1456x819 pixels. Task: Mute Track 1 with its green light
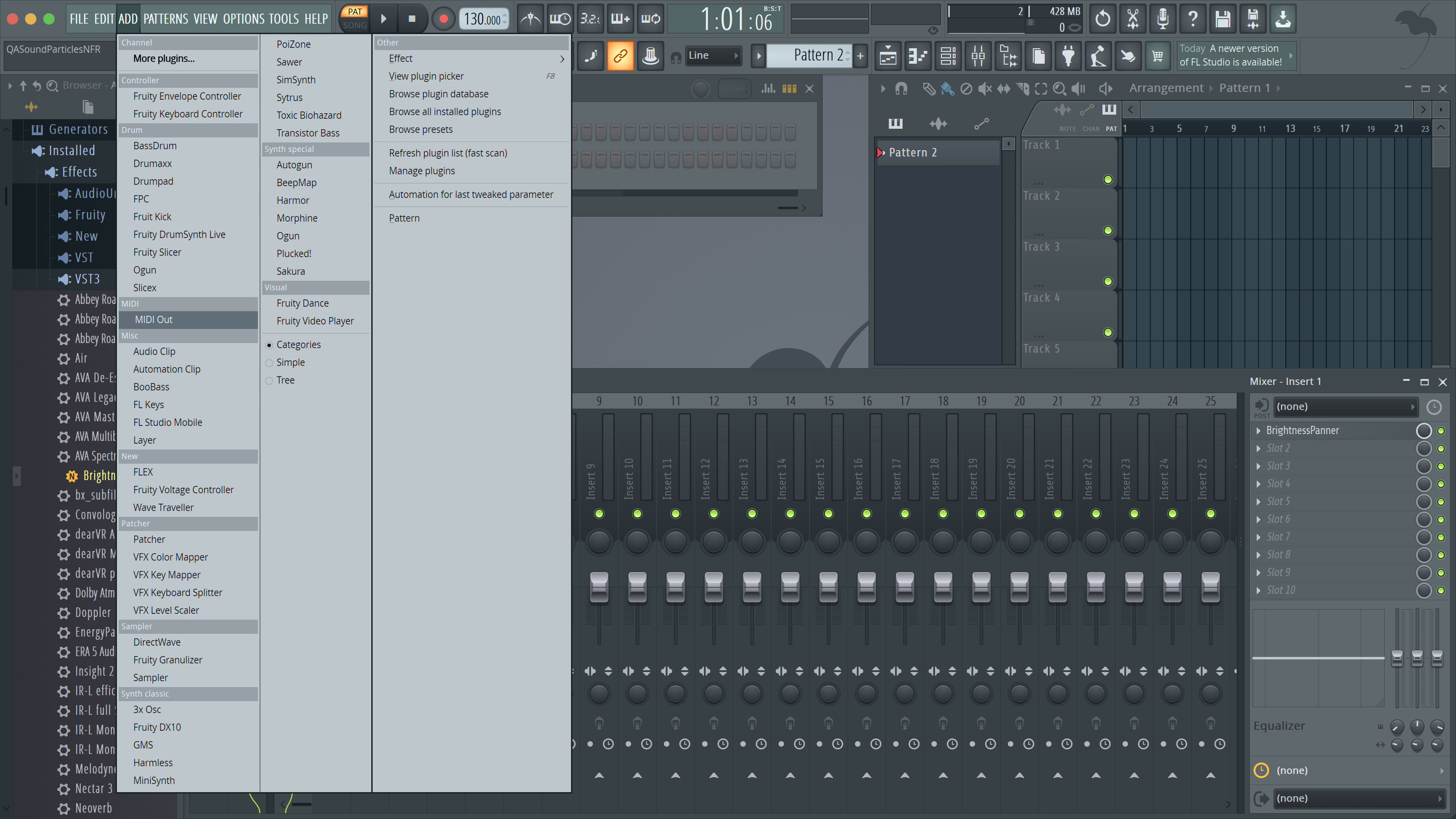point(1108,180)
